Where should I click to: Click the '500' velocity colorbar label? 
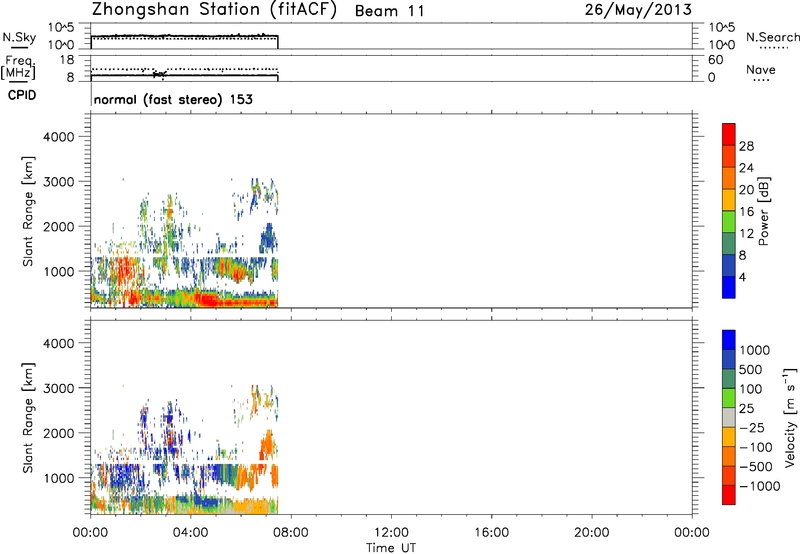[x=751, y=369]
